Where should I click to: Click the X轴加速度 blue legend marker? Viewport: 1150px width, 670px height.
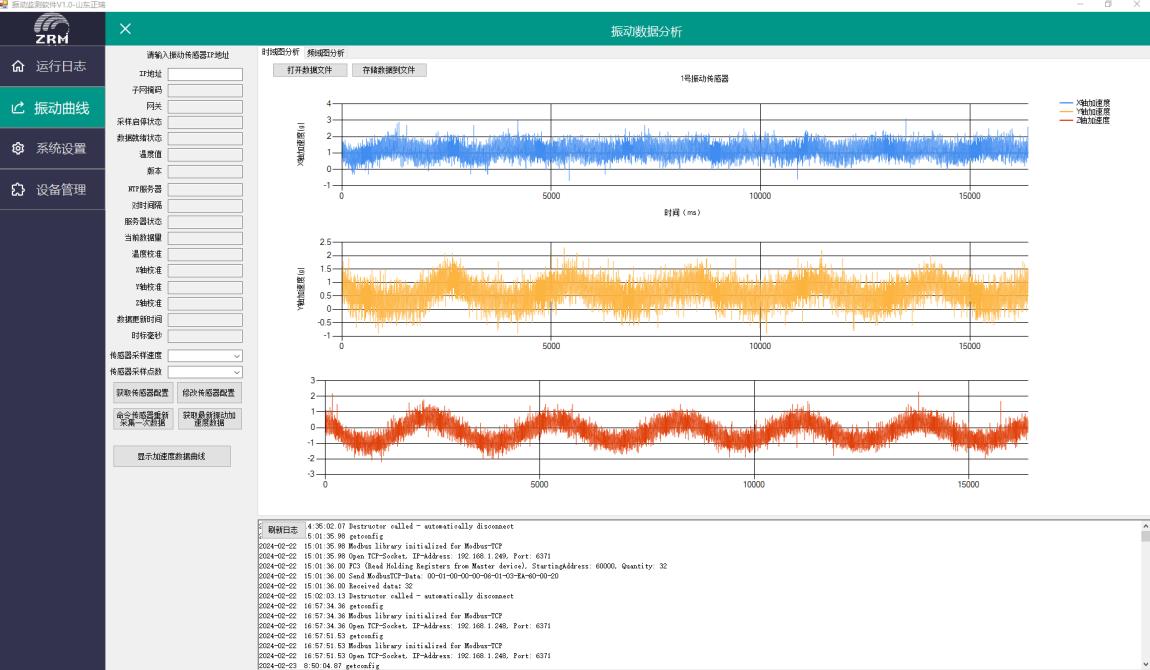coord(1066,103)
